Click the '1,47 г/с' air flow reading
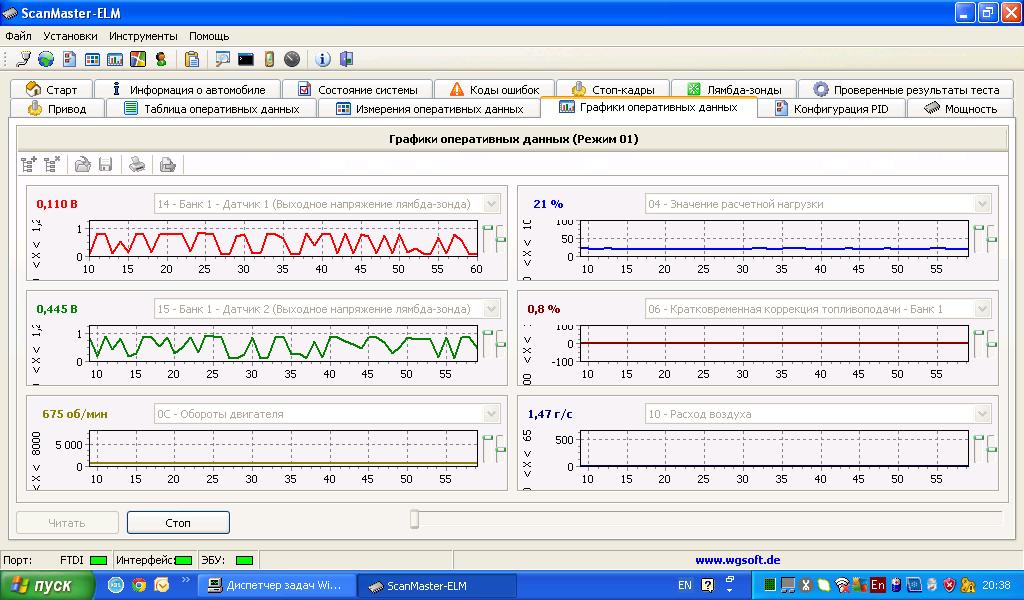The image size is (1024, 600). click(550, 414)
